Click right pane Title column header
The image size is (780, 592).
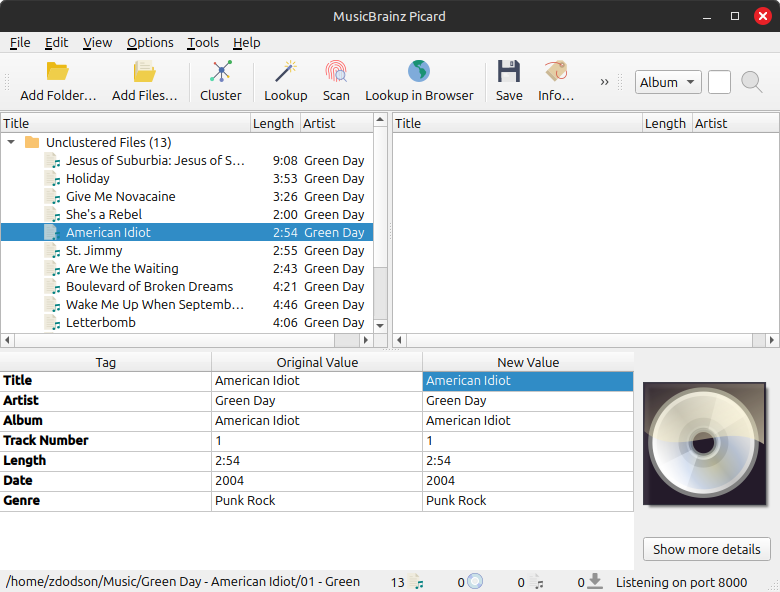click(517, 123)
